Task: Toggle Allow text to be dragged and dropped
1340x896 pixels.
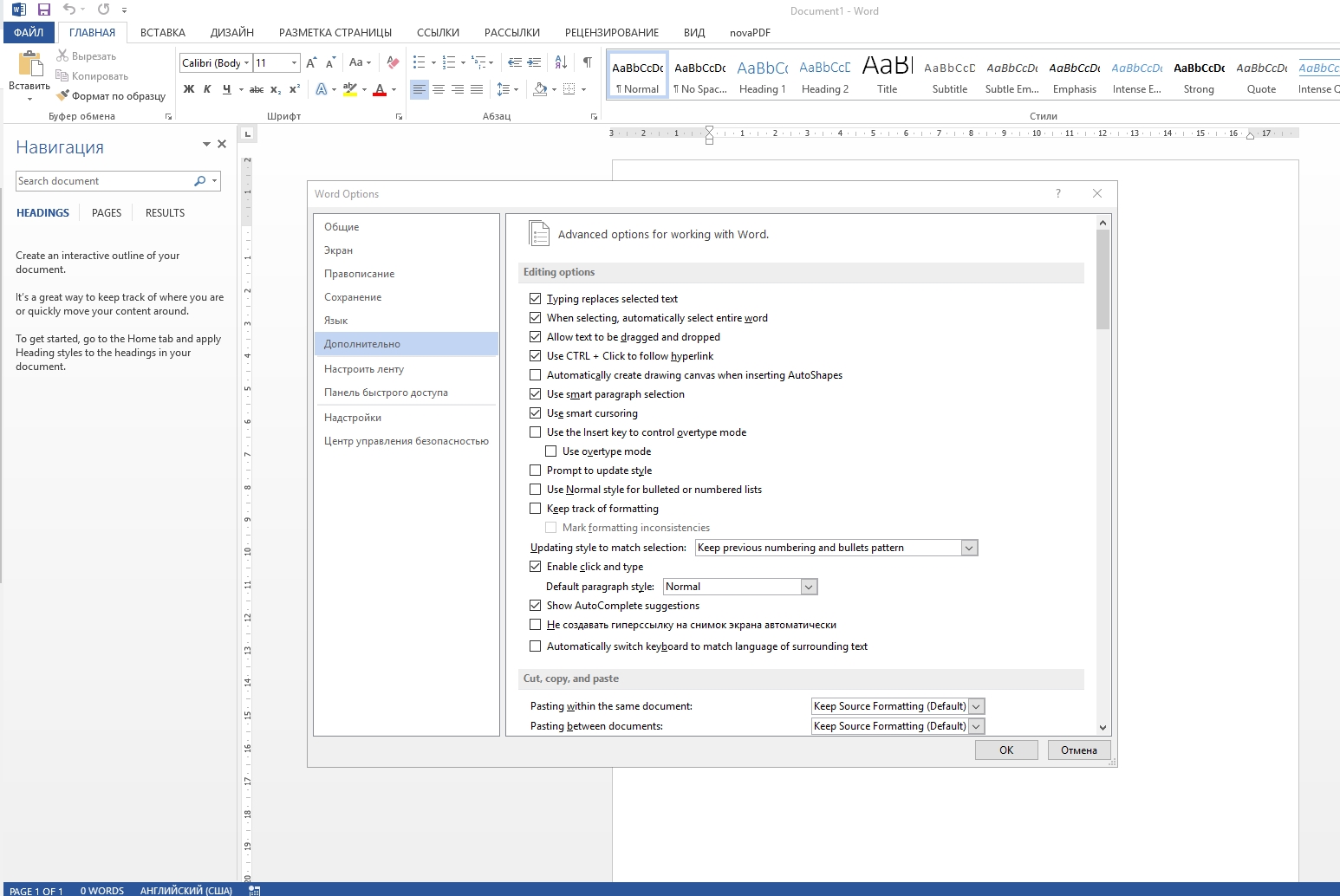Action: point(536,337)
